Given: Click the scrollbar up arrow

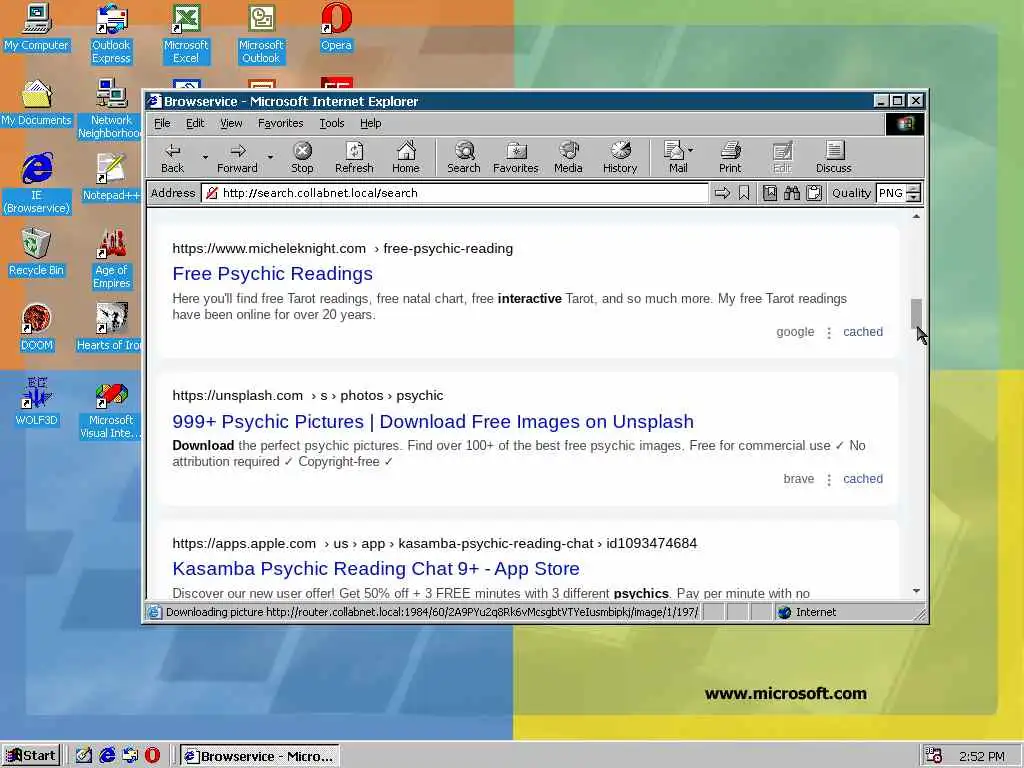Looking at the screenshot, I should [x=916, y=216].
